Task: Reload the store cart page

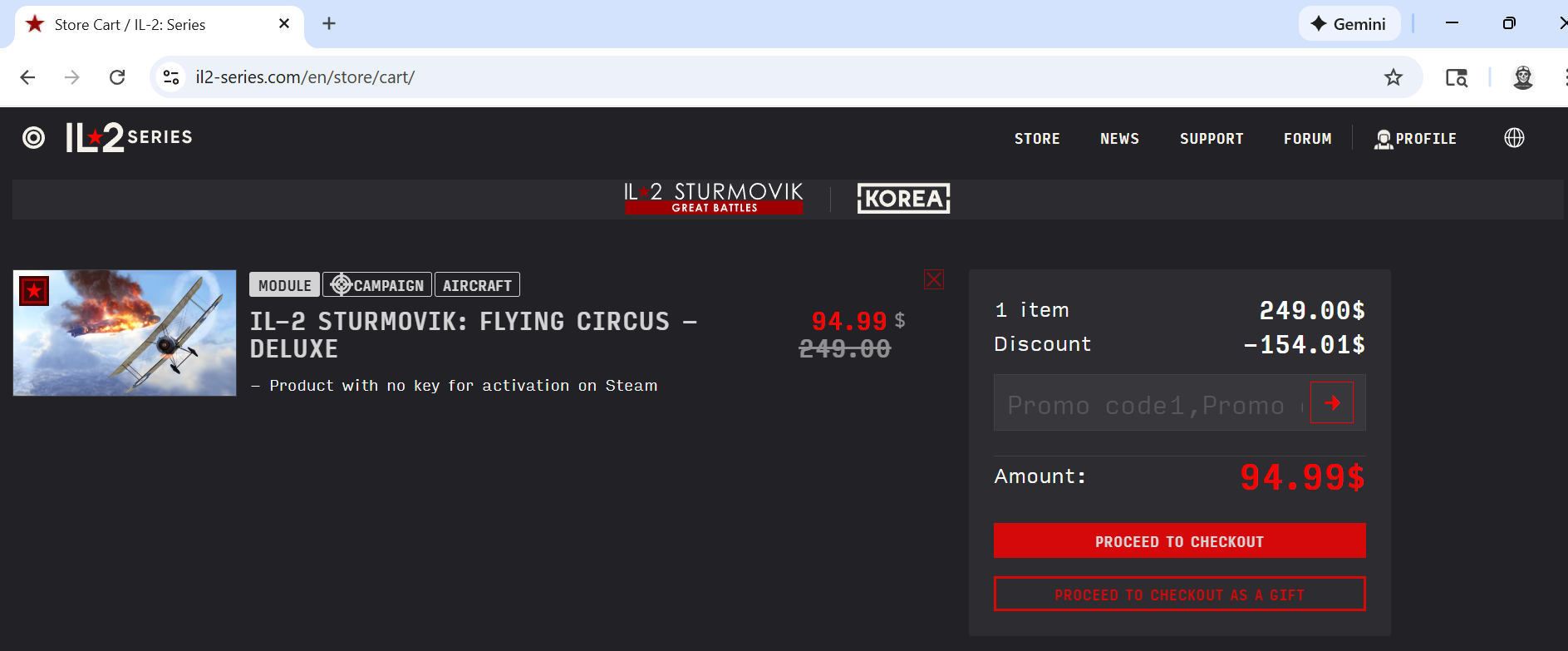Action: 117,77
